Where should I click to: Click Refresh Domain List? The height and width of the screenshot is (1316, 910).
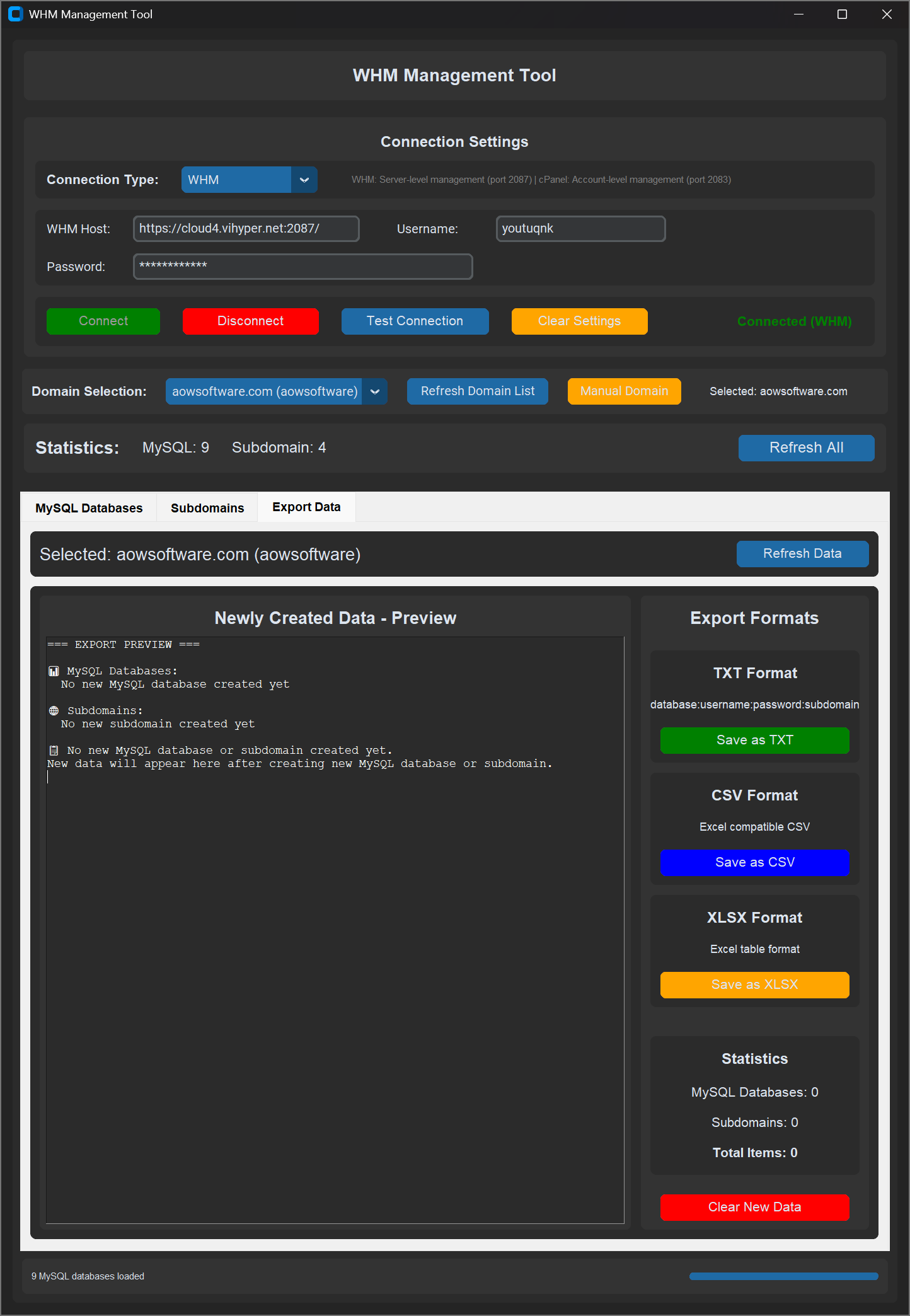point(478,391)
